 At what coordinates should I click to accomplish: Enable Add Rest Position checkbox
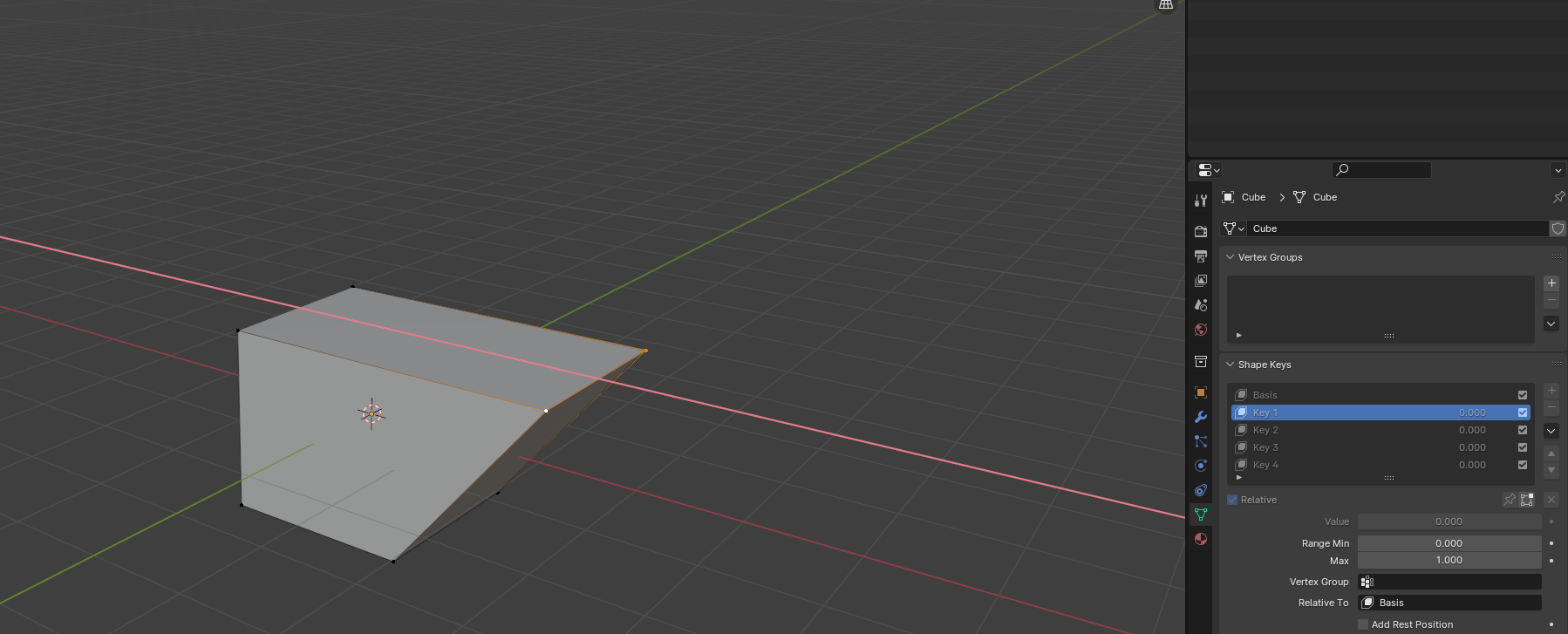1363,624
